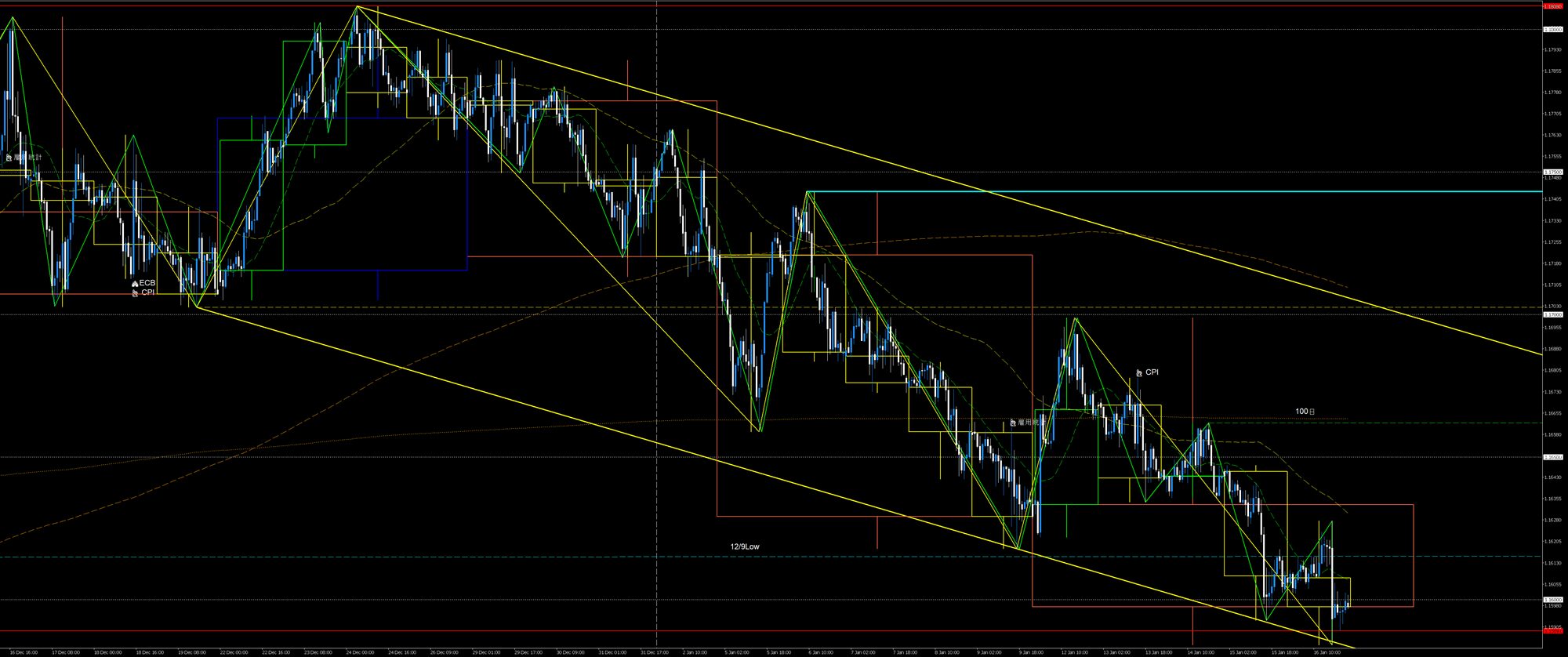Click the 1.17500 price level label
This screenshot has height=657, width=1568.
pyautogui.click(x=1552, y=172)
